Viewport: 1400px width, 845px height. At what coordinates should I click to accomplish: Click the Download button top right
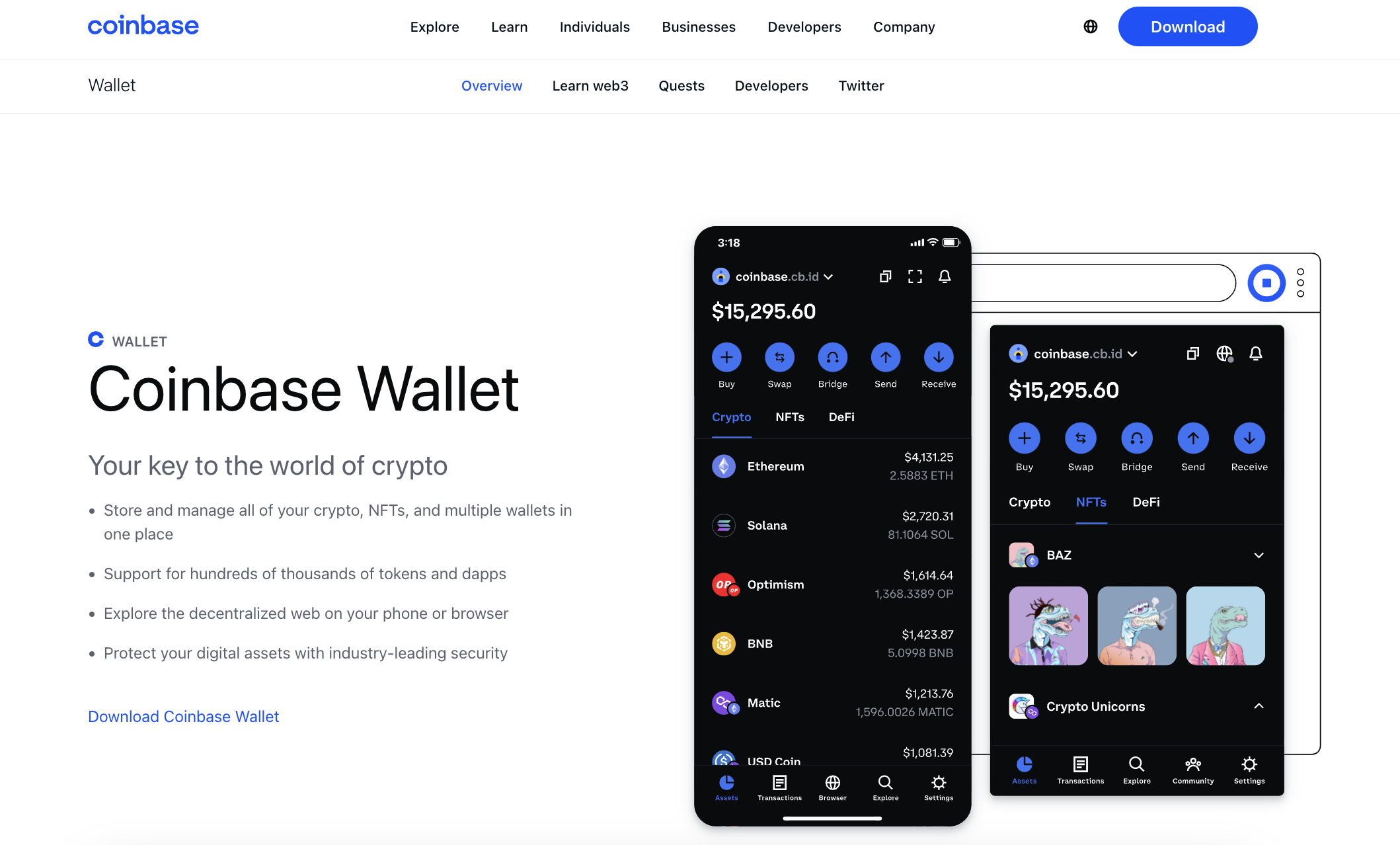(x=1188, y=27)
